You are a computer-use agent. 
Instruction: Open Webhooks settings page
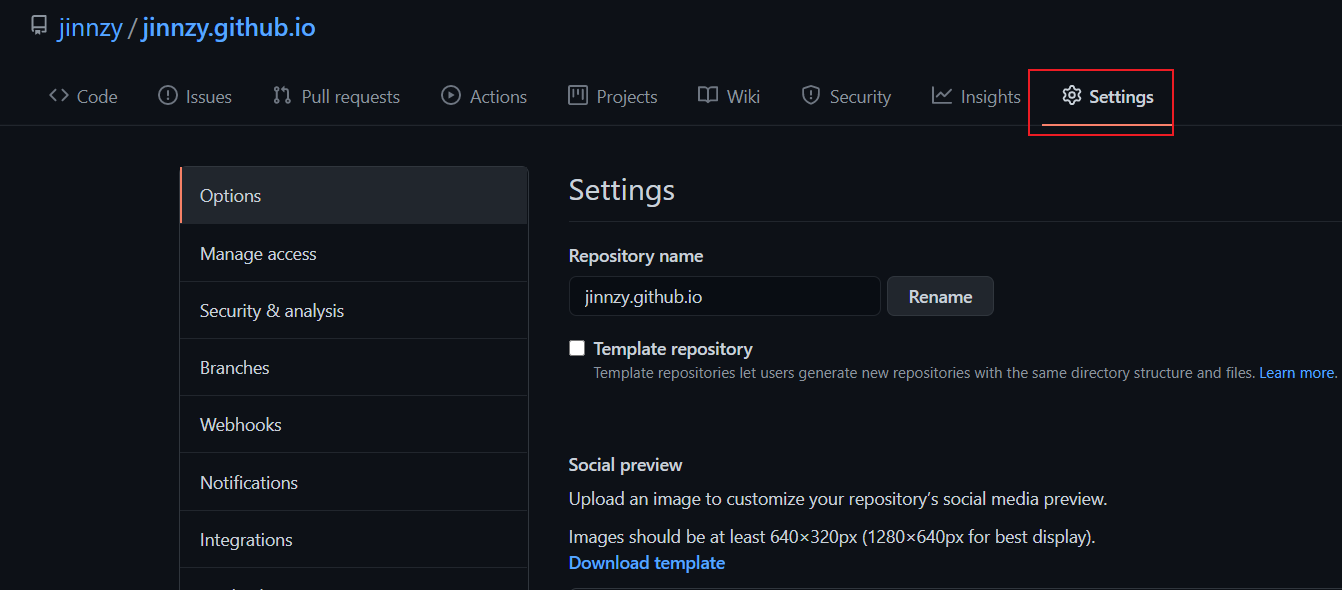click(x=241, y=425)
